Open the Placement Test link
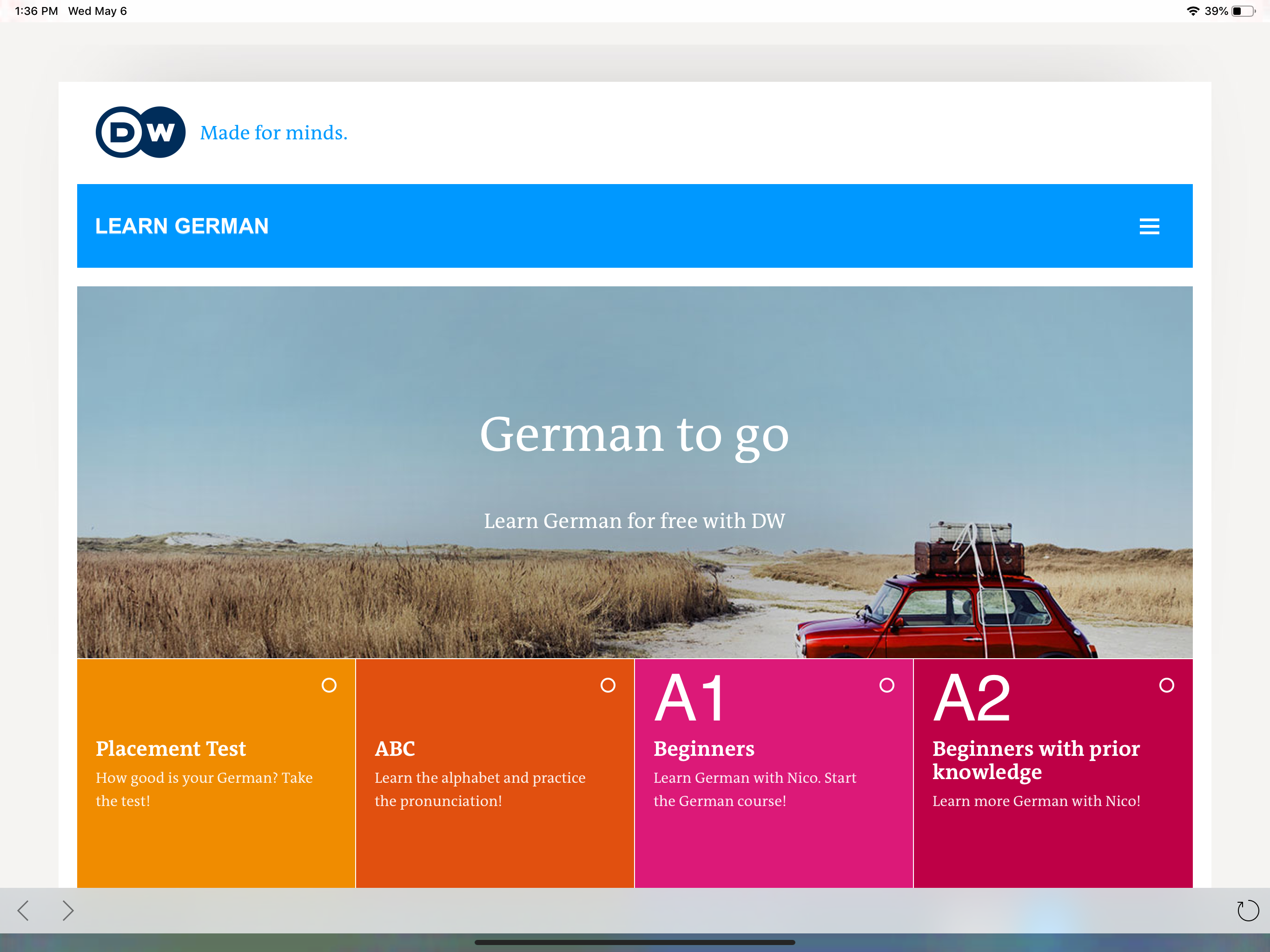 click(x=171, y=749)
